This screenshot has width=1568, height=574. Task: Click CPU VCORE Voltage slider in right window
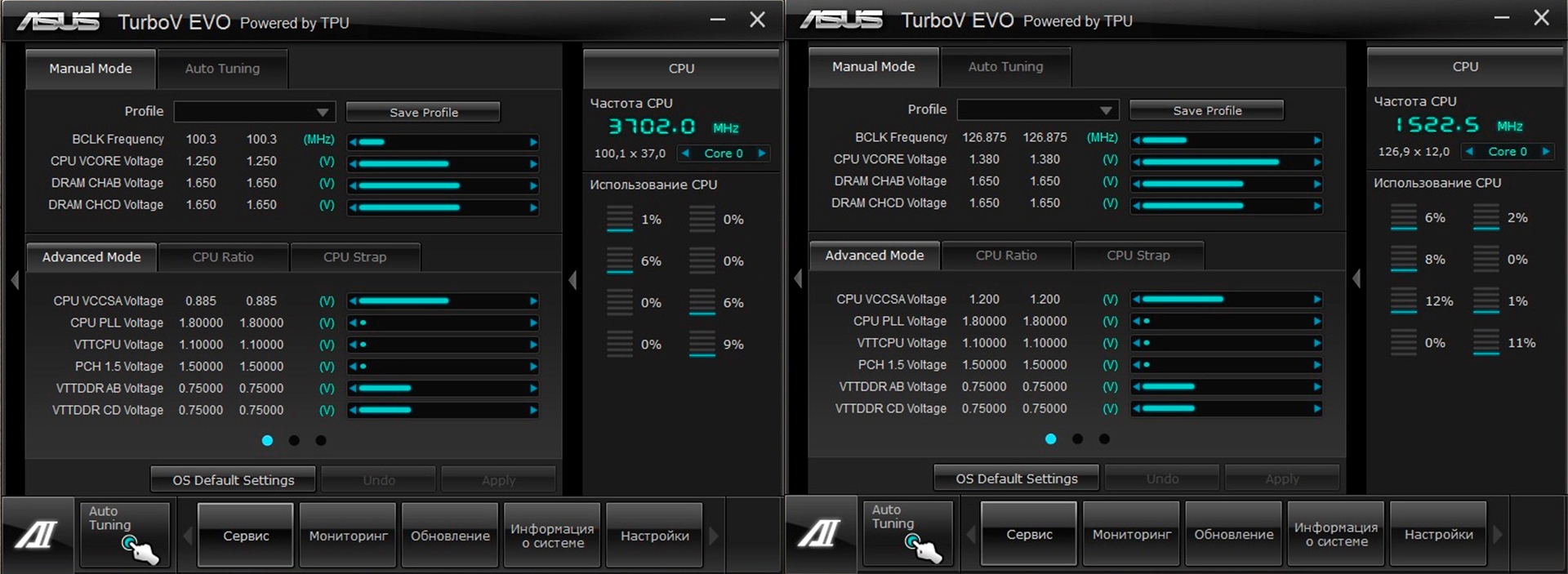coord(1227,162)
